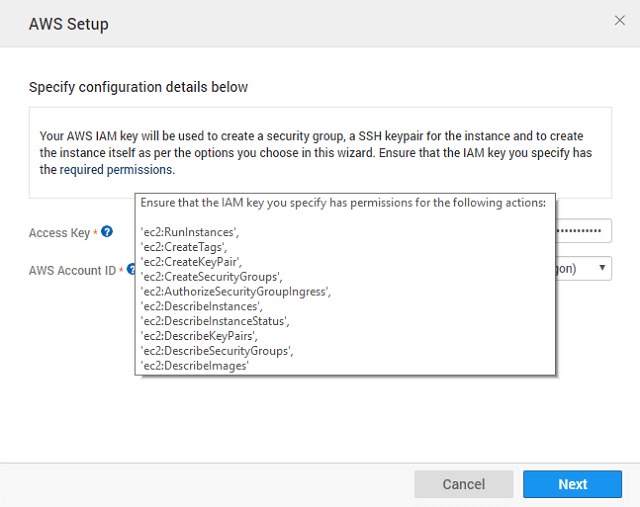Click the AWS Account ID label
The height and width of the screenshot is (507, 640).
click(74, 270)
